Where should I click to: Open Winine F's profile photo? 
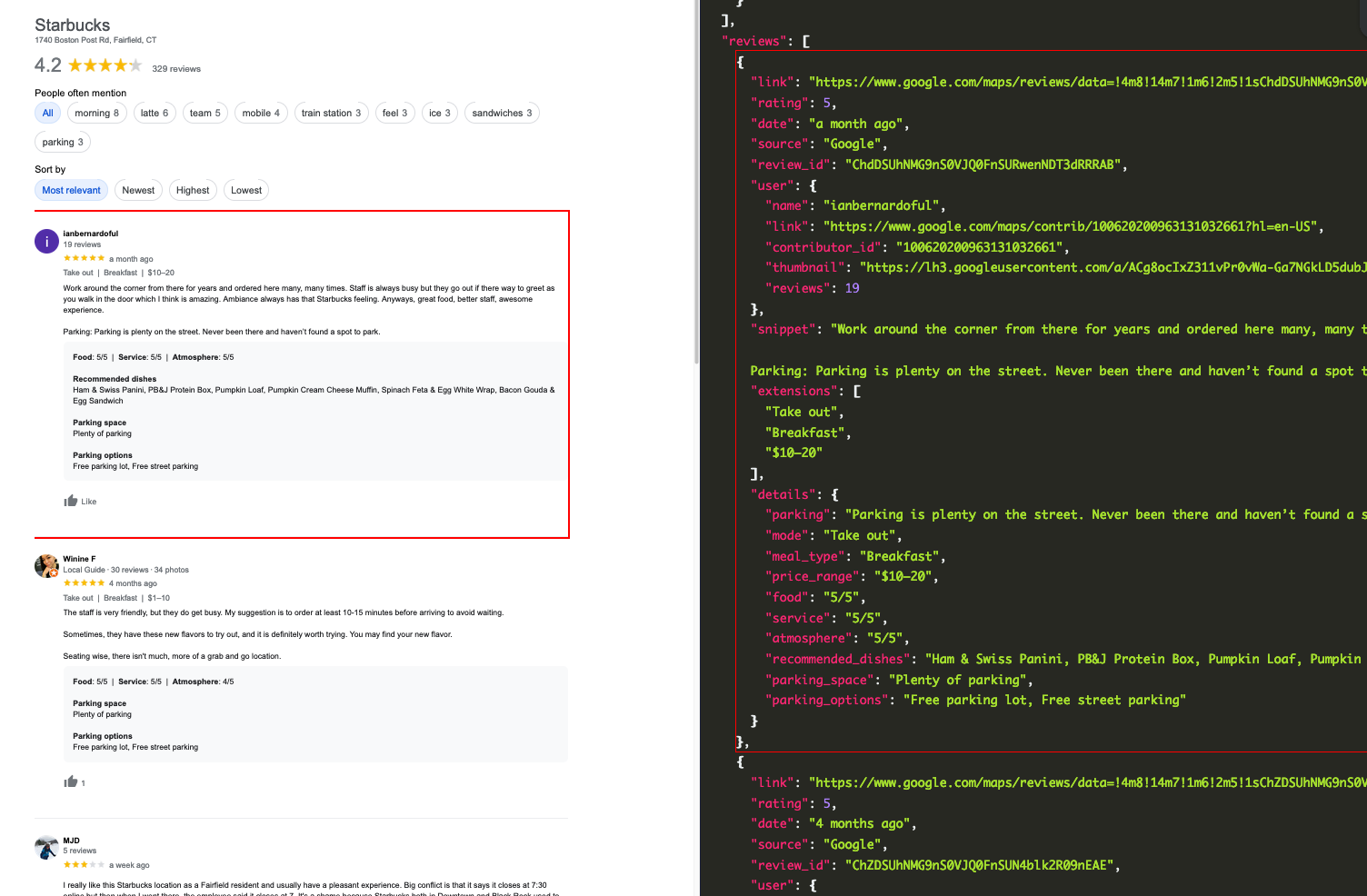pos(46,566)
